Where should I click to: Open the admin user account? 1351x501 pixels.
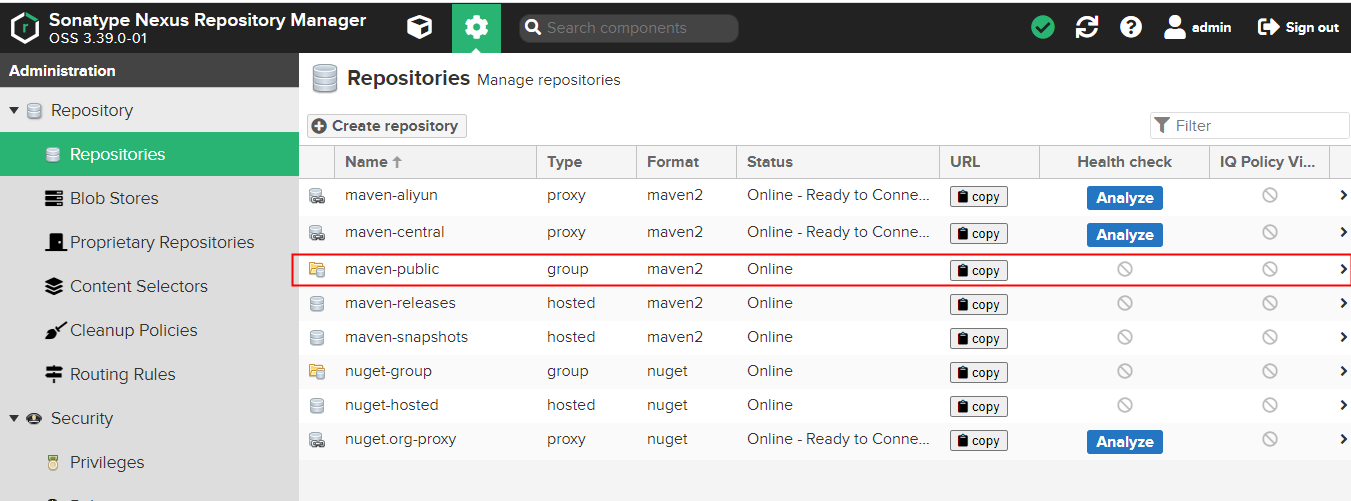[x=1197, y=28]
